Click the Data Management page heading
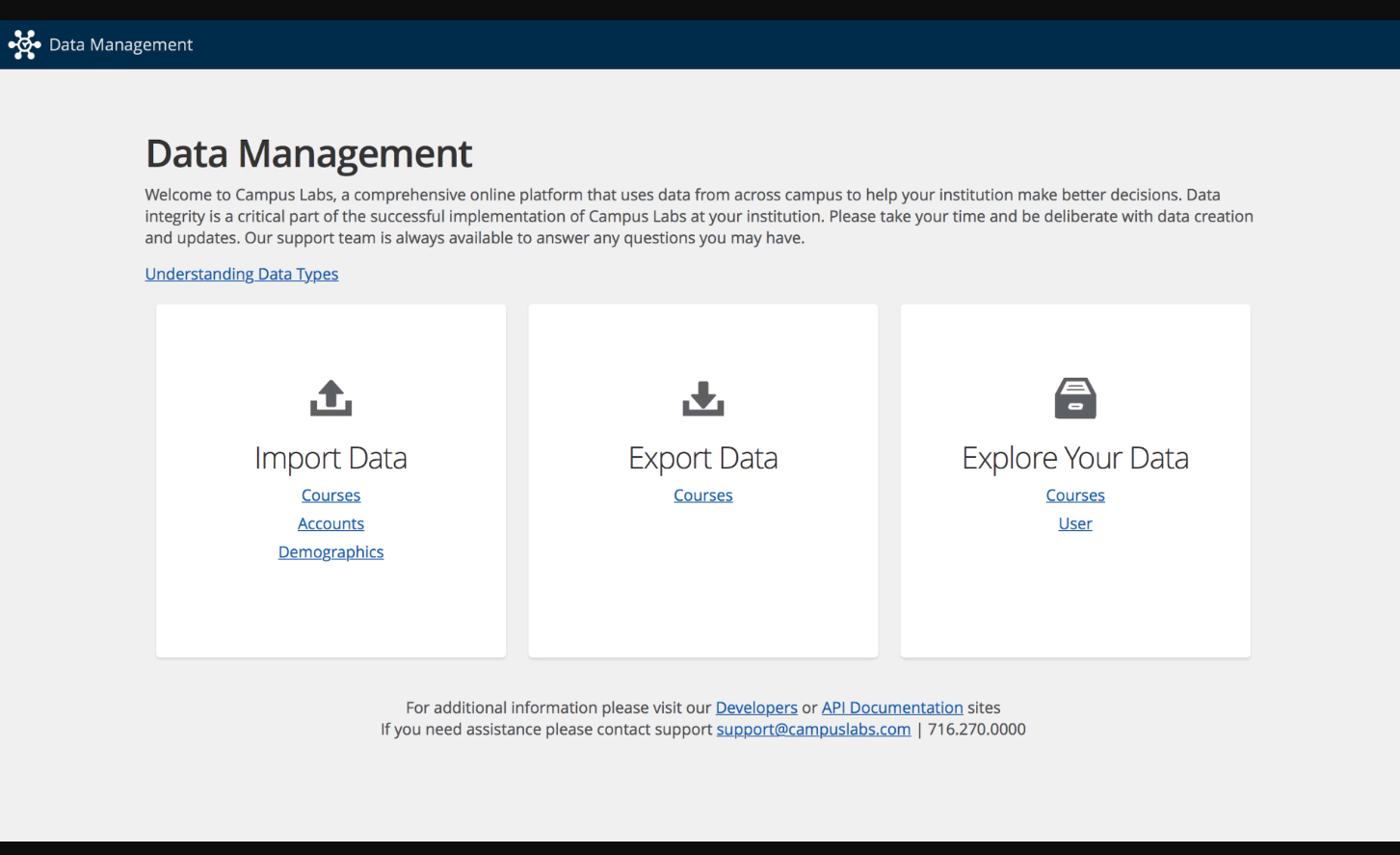The height and width of the screenshot is (855, 1400). tap(308, 153)
